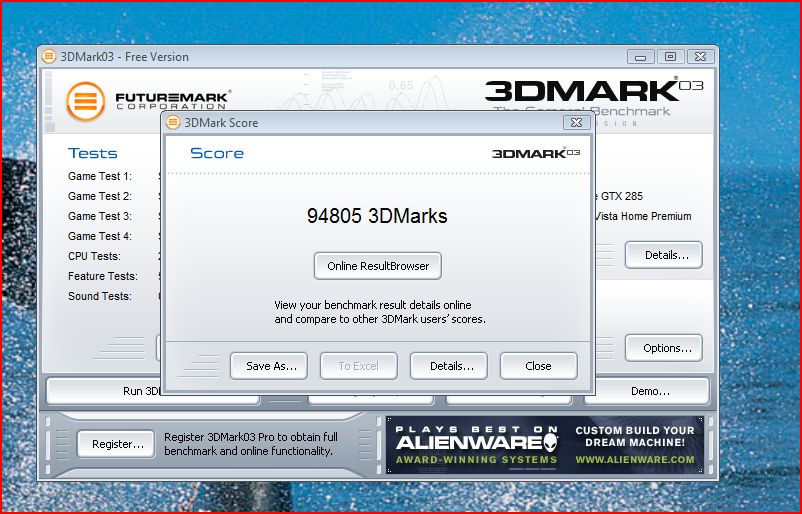Image resolution: width=802 pixels, height=514 pixels.
Task: Click the Game Test 3 label
Action: click(x=100, y=216)
